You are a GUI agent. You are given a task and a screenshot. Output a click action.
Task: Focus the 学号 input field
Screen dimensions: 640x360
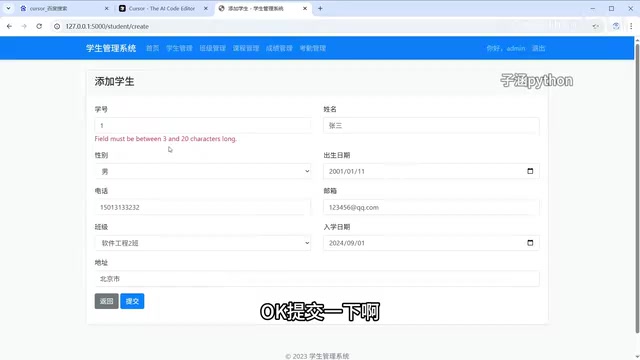(203, 125)
